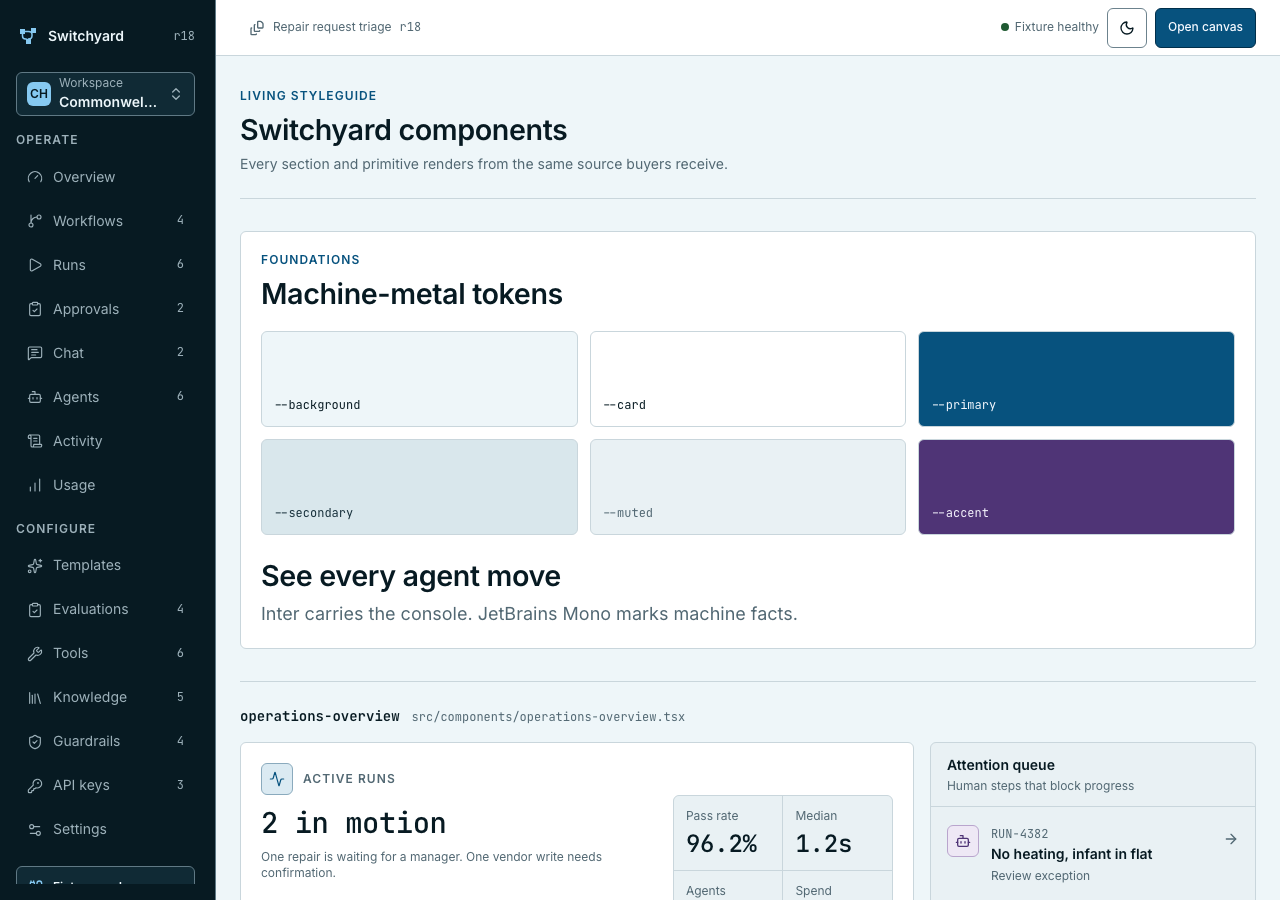Screen dimensions: 1280x900
Task: Click the Activity log icon
Action: 35,441
